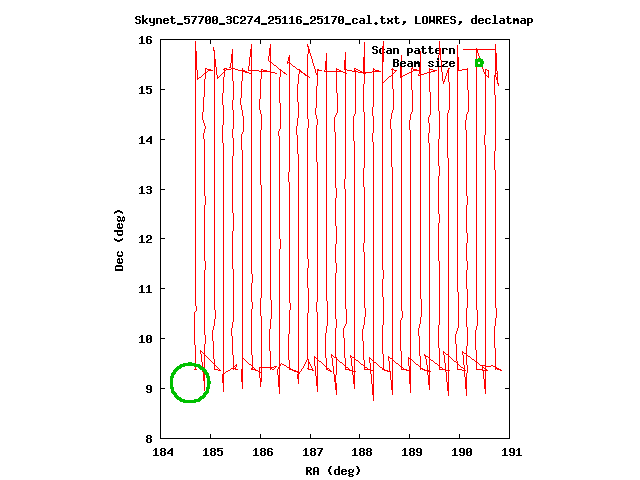The height and width of the screenshot is (480, 640).
Task: Click the Dec axis tick label 14
Action: (x=145, y=140)
